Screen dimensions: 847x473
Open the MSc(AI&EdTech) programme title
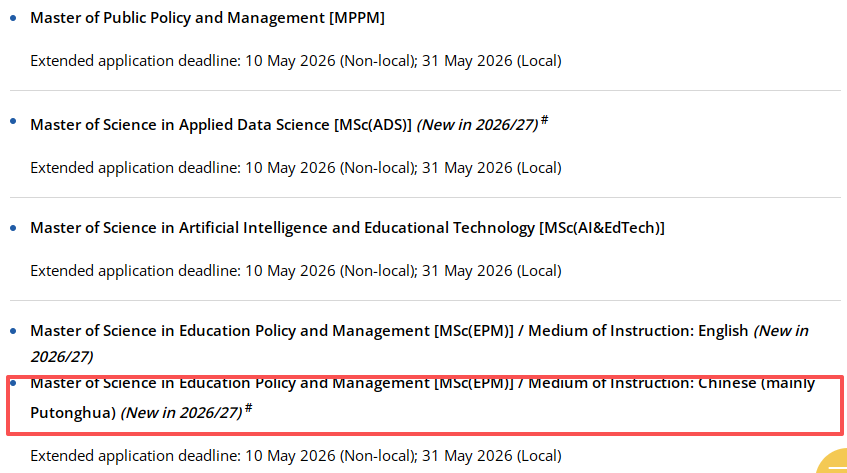coord(347,228)
